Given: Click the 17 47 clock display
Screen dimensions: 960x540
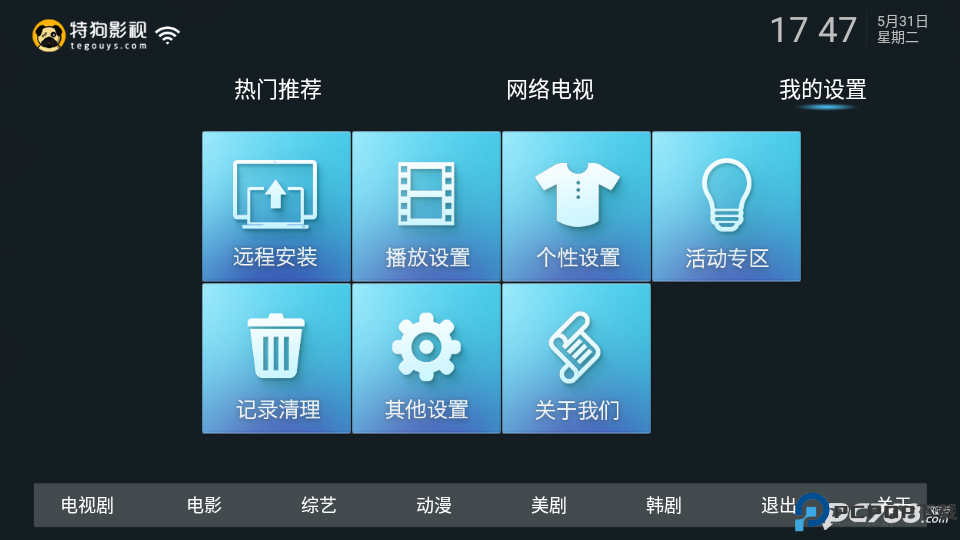Looking at the screenshot, I should (x=813, y=30).
